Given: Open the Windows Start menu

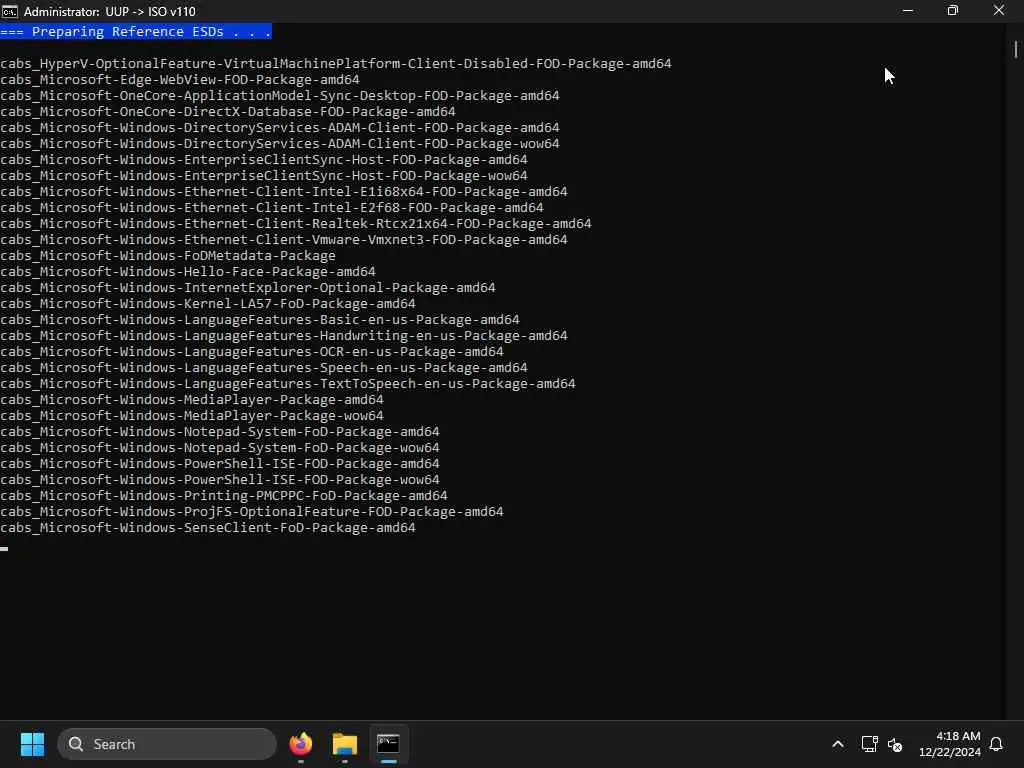Looking at the screenshot, I should [32, 744].
